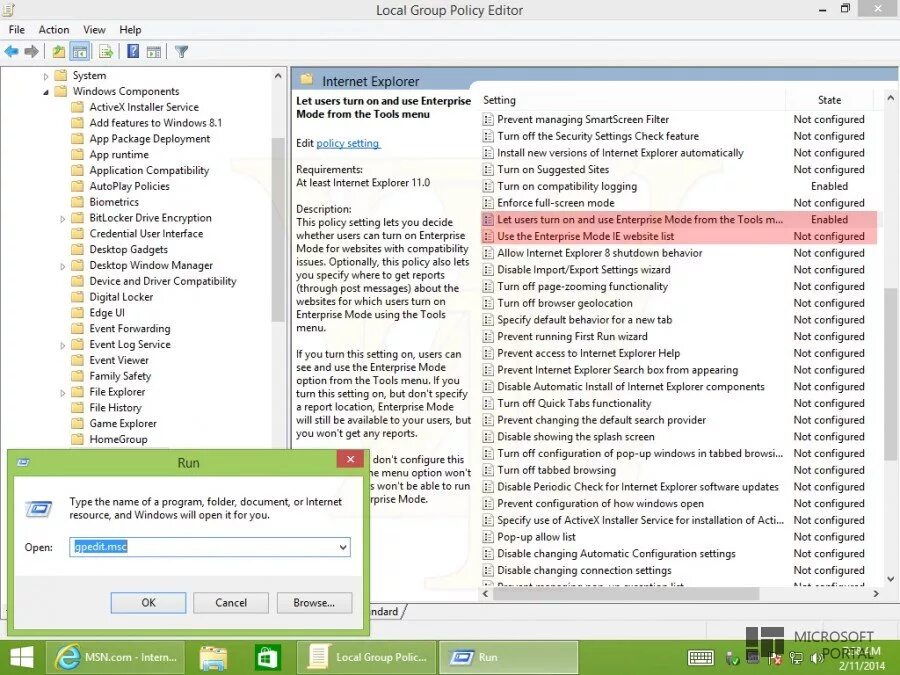900x675 pixels.
Task: Click OK in the Run dialog
Action: click(x=148, y=603)
